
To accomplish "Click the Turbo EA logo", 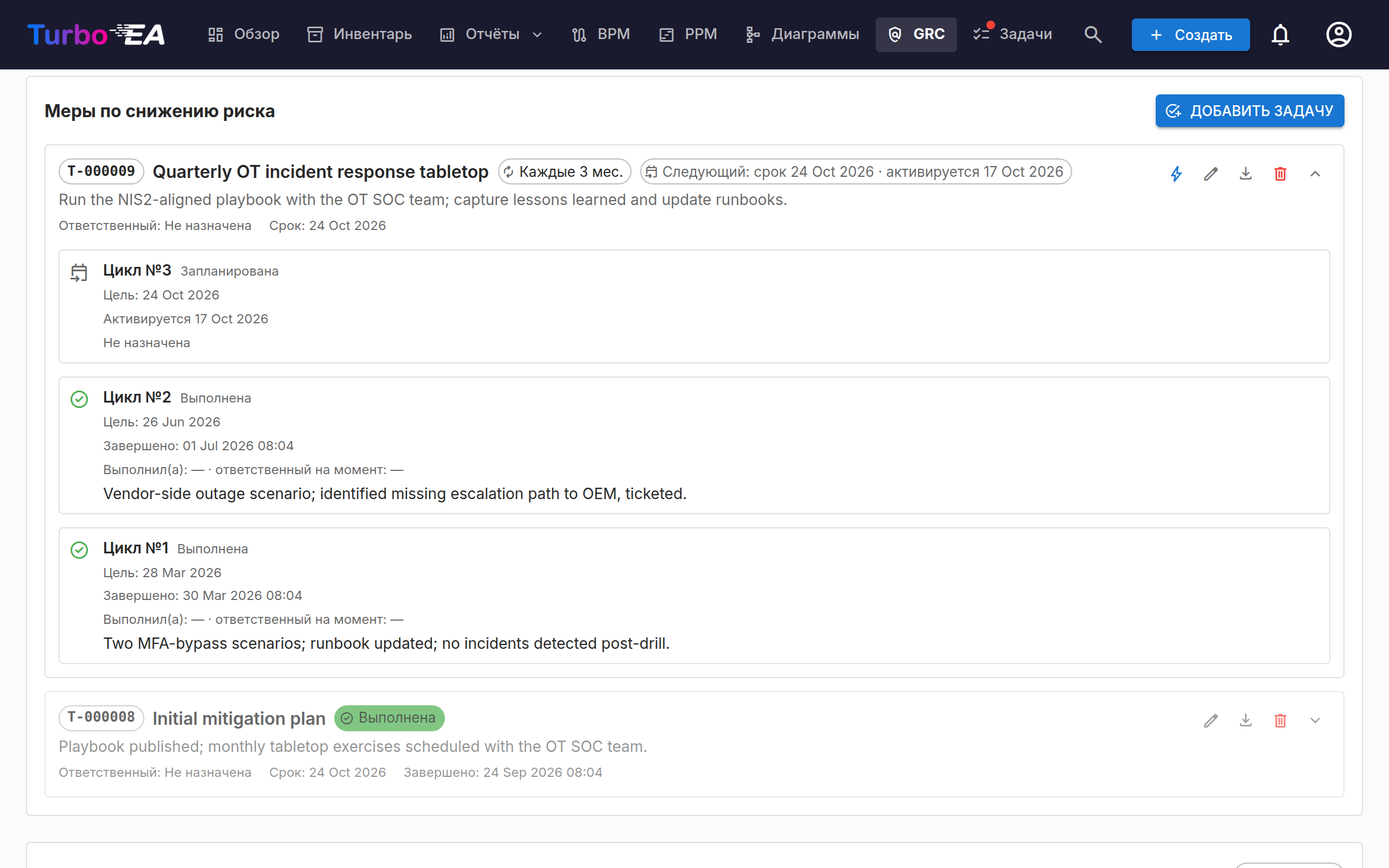I will click(96, 34).
